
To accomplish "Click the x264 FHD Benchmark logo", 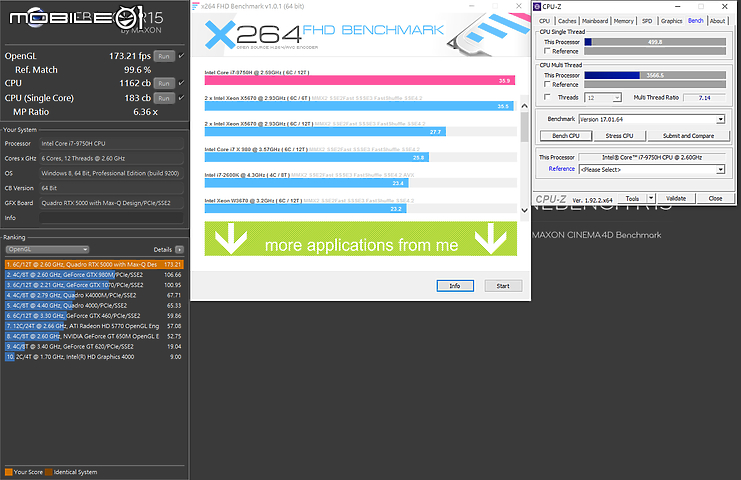I will click(x=324, y=34).
